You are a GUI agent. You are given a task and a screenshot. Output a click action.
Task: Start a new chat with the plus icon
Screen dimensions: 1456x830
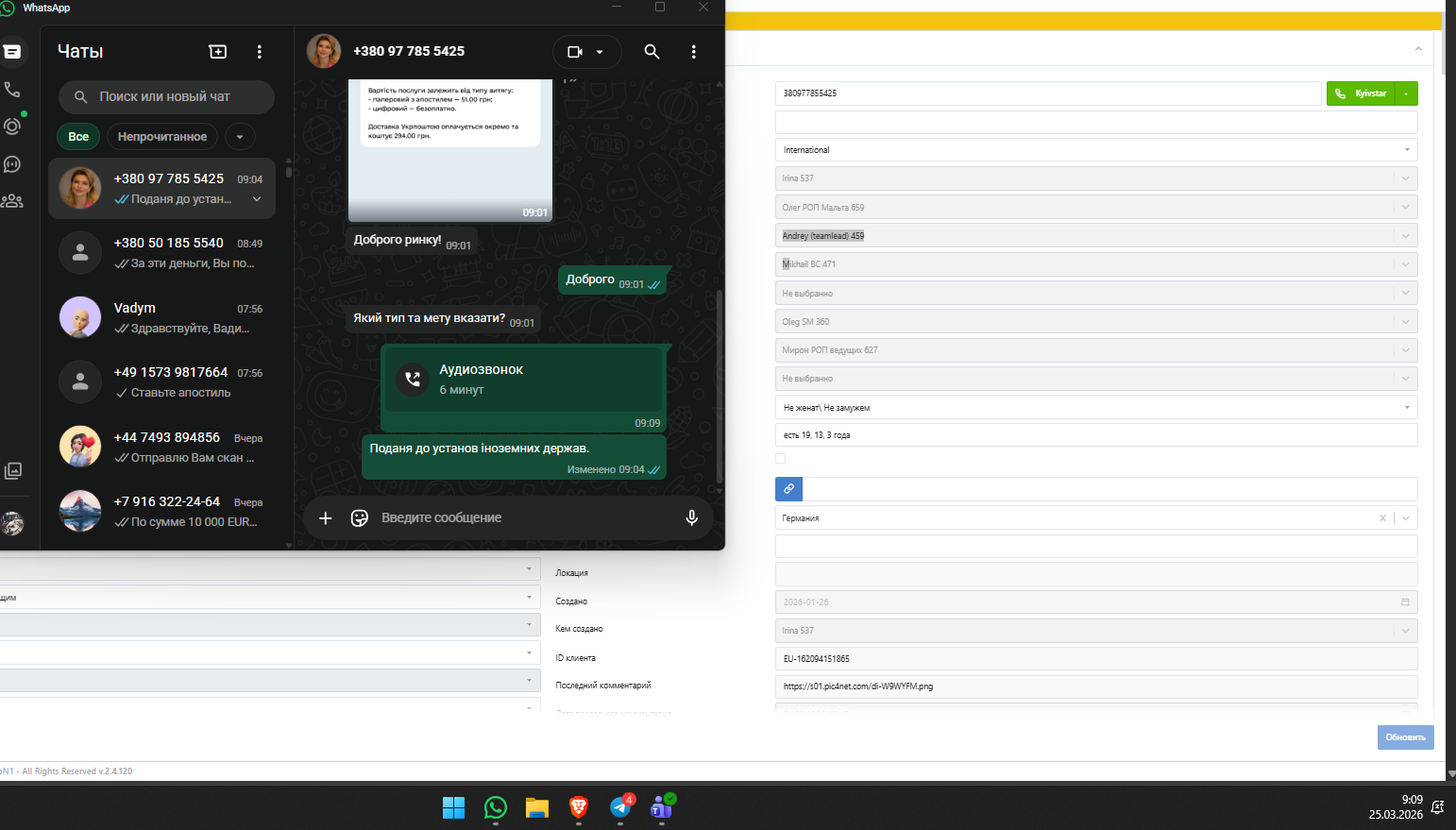(217, 52)
